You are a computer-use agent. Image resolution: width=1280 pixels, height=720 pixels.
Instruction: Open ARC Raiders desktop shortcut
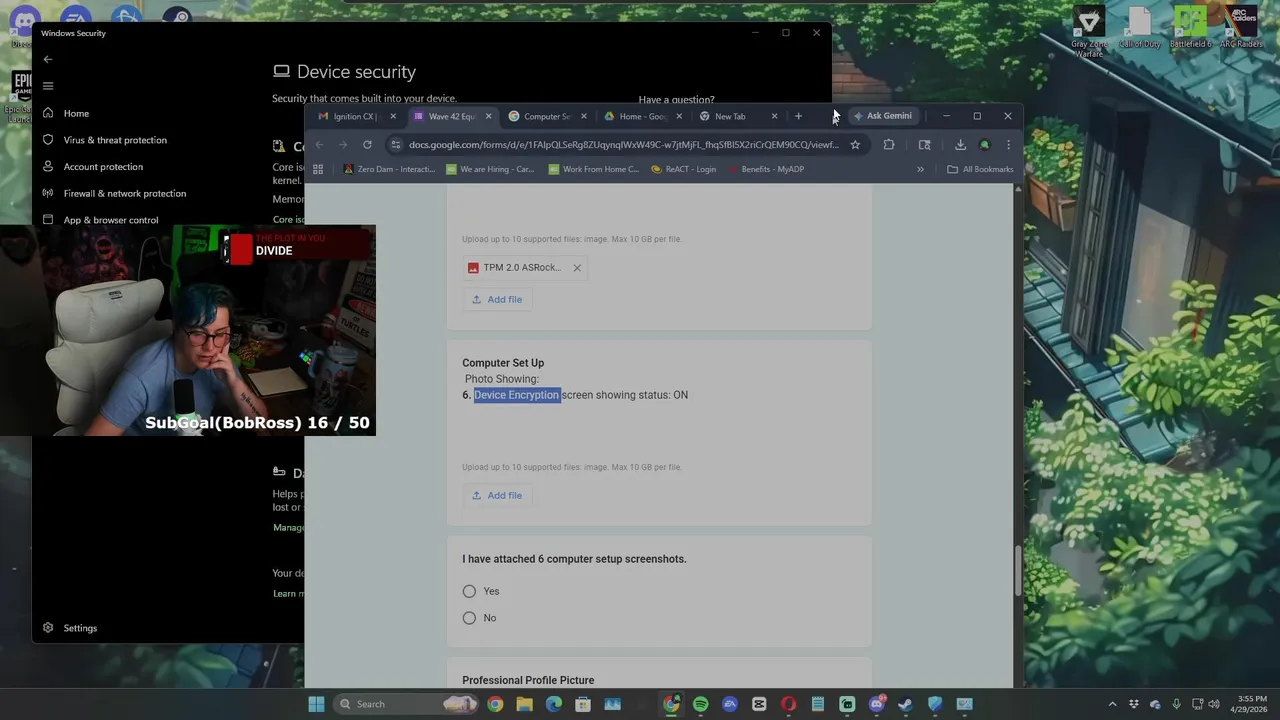click(x=1241, y=28)
